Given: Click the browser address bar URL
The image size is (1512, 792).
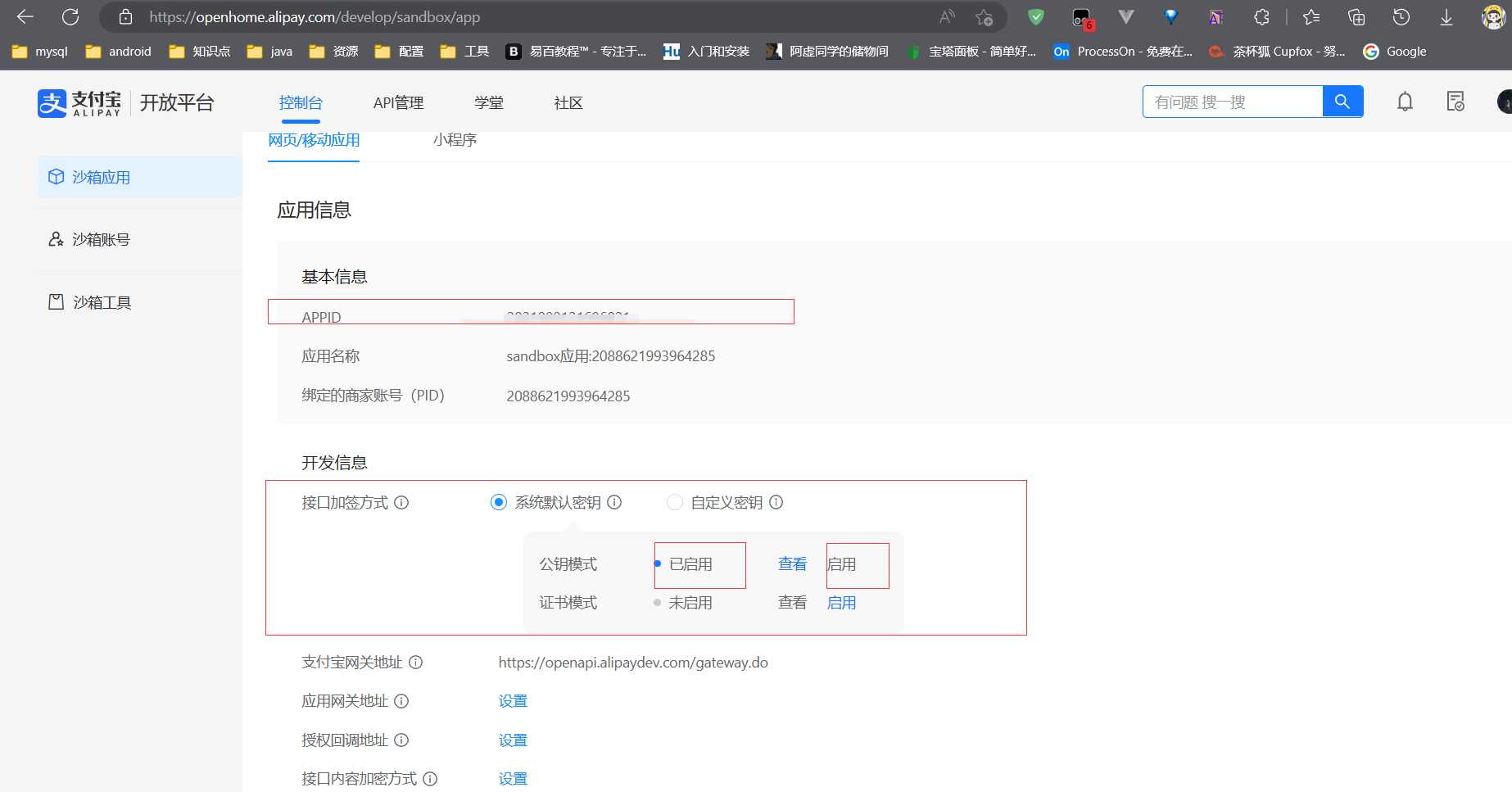Looking at the screenshot, I should [x=315, y=16].
